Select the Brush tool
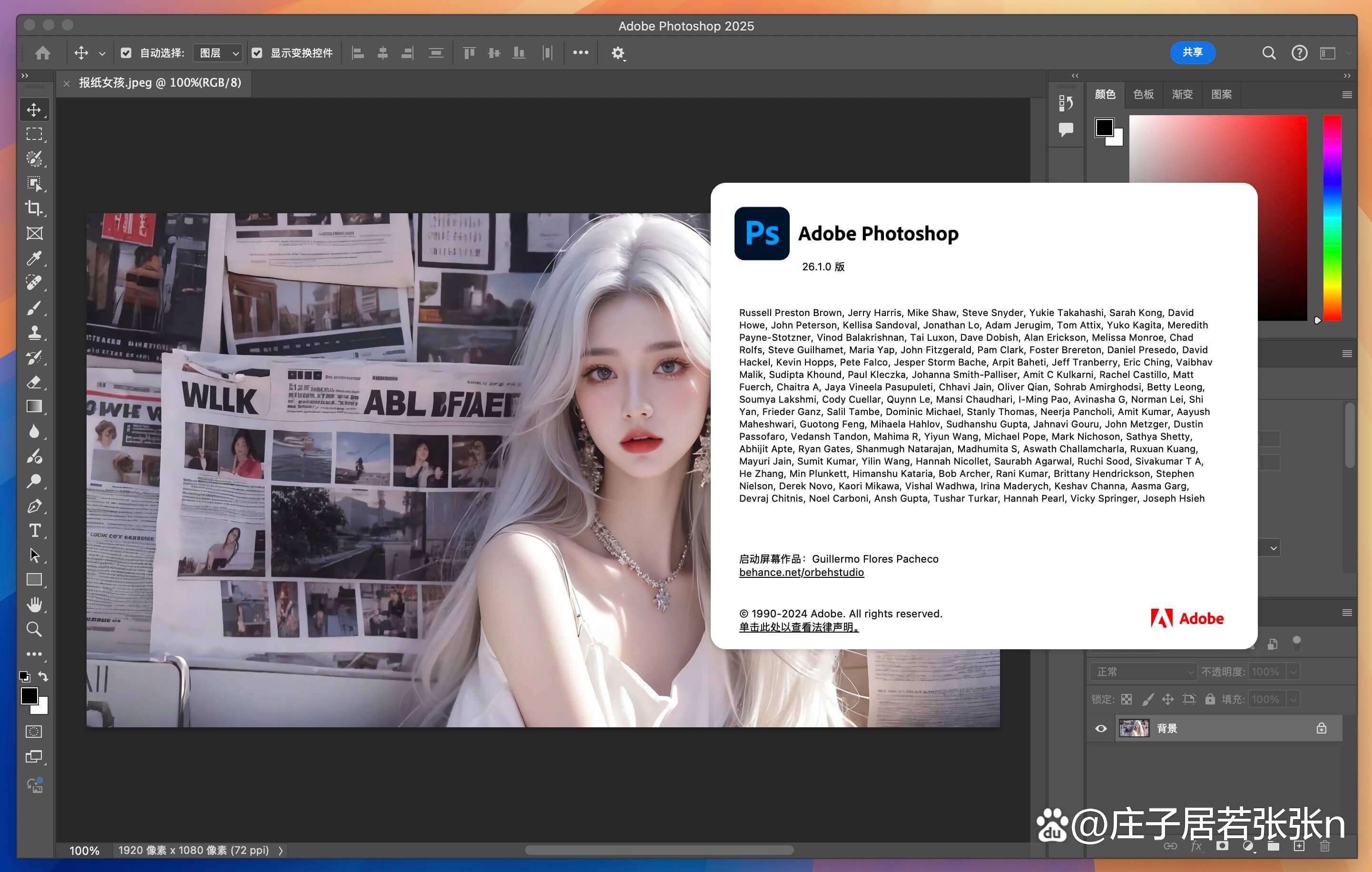This screenshot has width=1372, height=872. pos(34,308)
